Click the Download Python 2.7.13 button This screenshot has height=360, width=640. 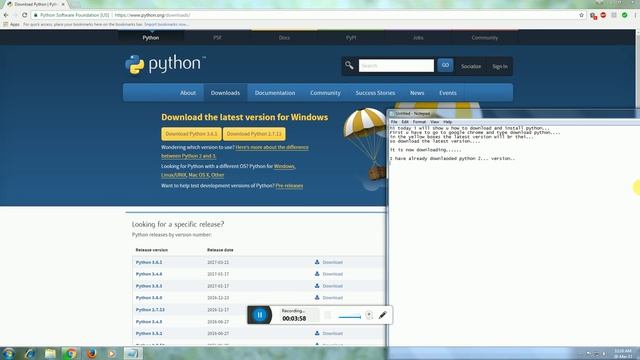254,134
